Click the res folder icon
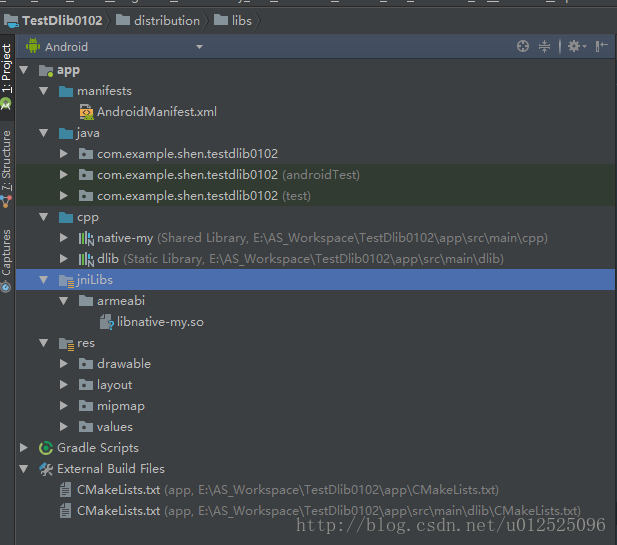Viewport: 617px width, 545px height. coord(66,344)
